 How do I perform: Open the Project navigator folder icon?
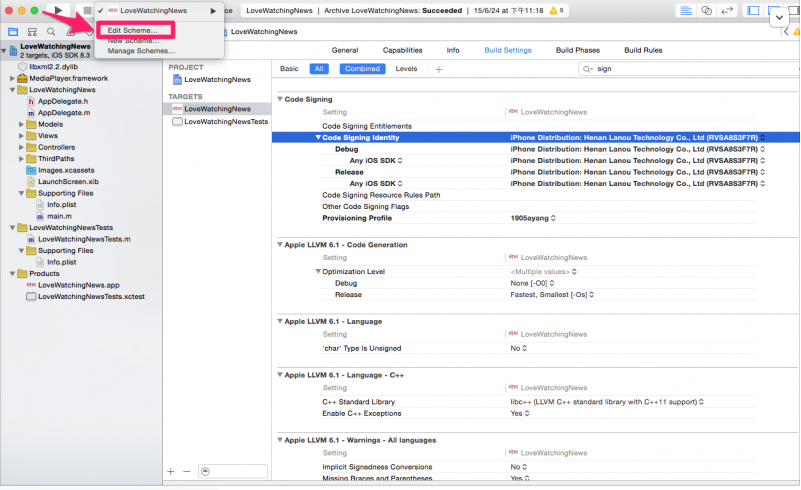[13, 32]
